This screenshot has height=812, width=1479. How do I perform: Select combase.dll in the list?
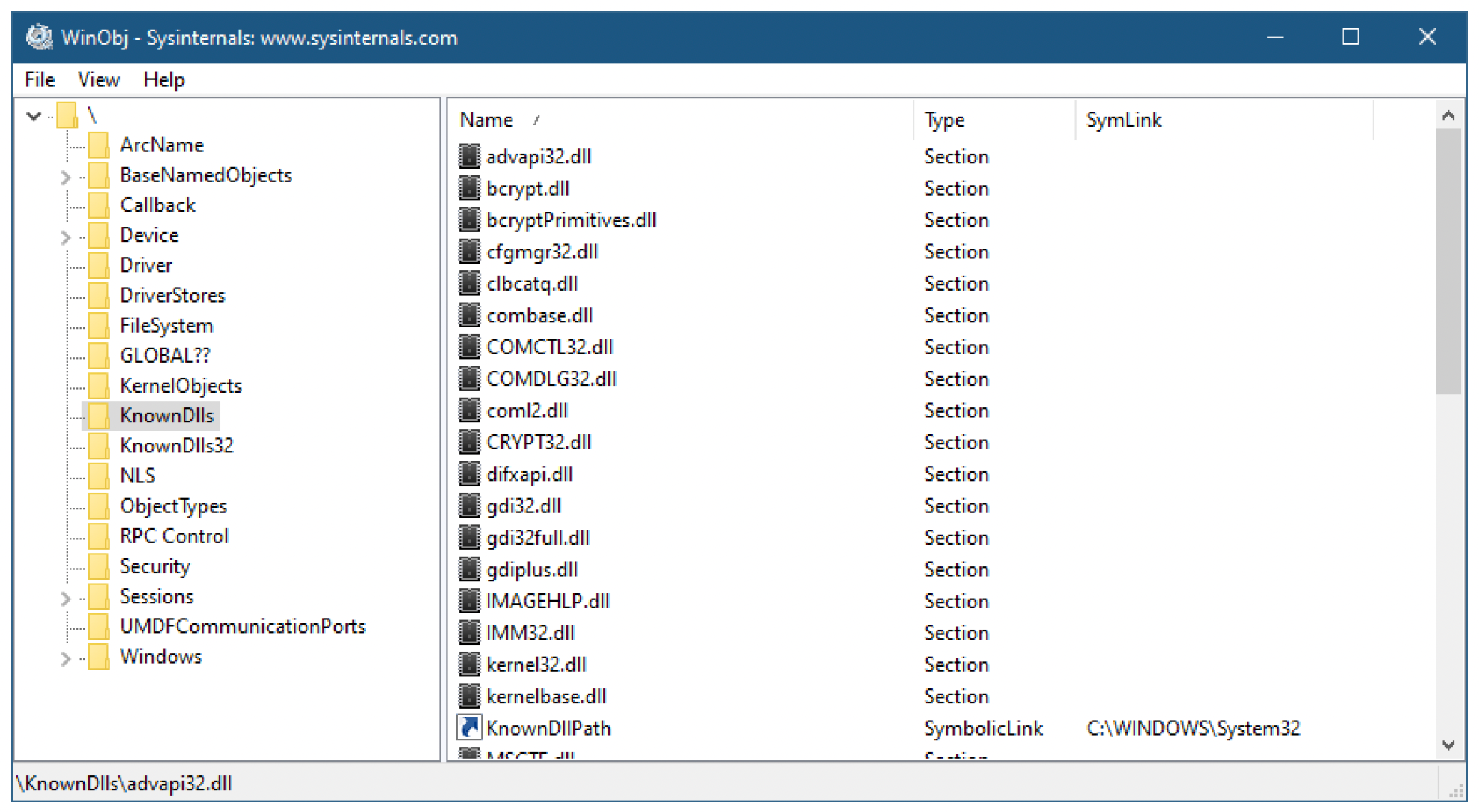(x=539, y=315)
